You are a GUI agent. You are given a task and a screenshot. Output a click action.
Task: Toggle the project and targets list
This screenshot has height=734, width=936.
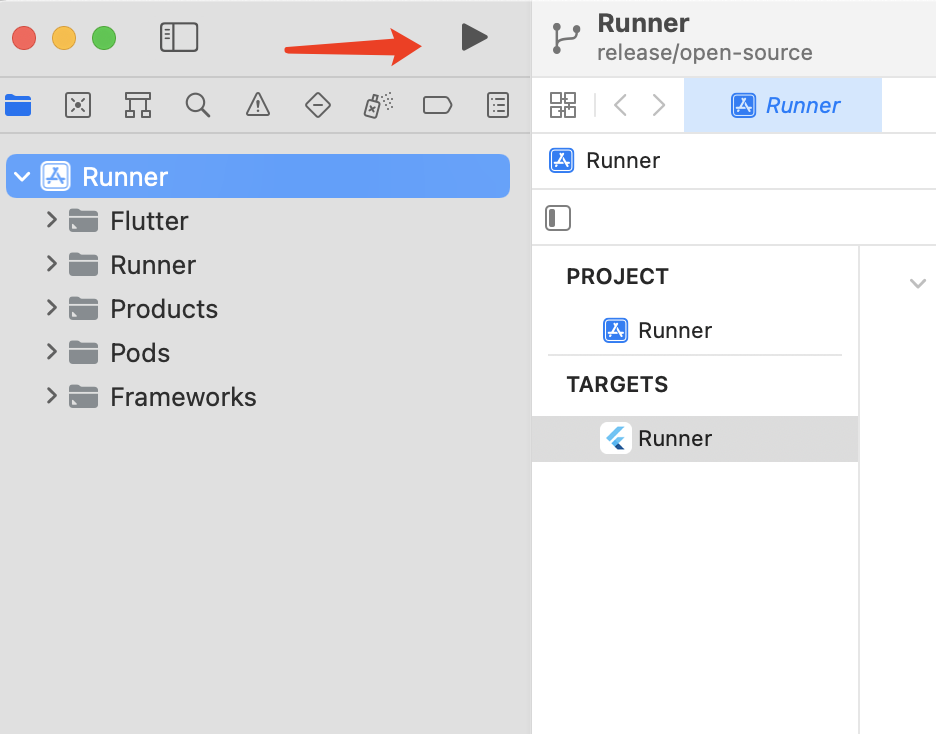tap(558, 218)
